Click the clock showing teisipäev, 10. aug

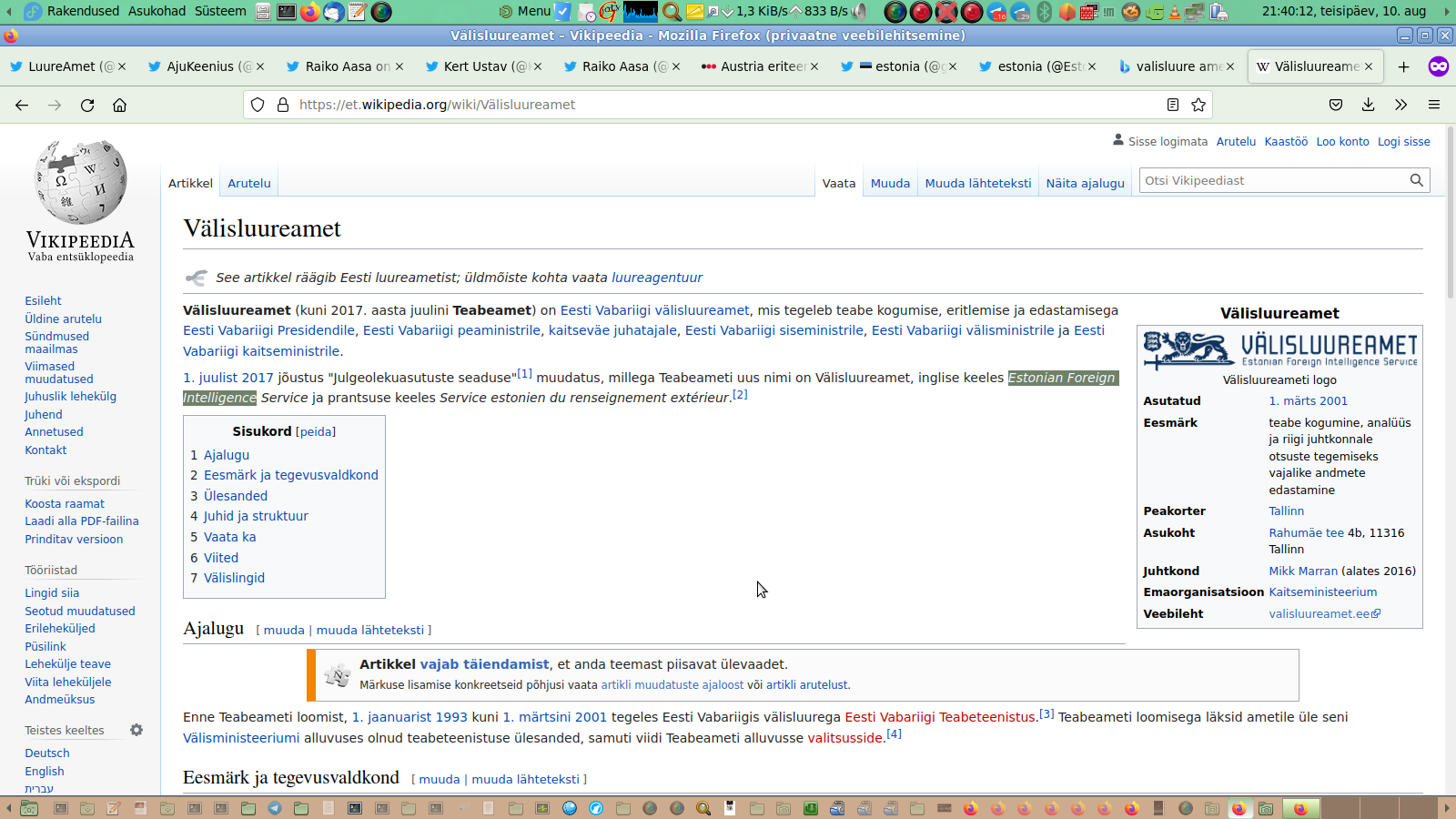click(1344, 11)
